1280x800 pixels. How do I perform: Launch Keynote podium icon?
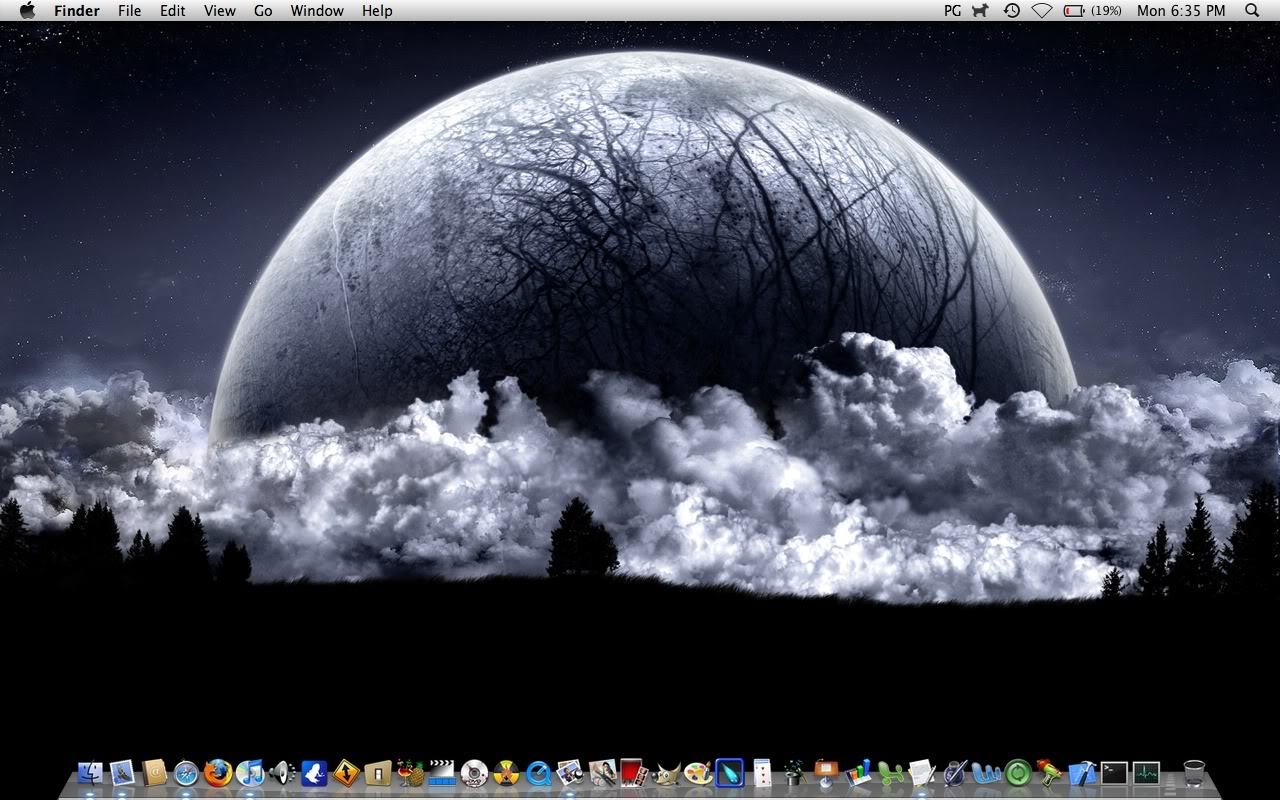pyautogui.click(x=826, y=772)
